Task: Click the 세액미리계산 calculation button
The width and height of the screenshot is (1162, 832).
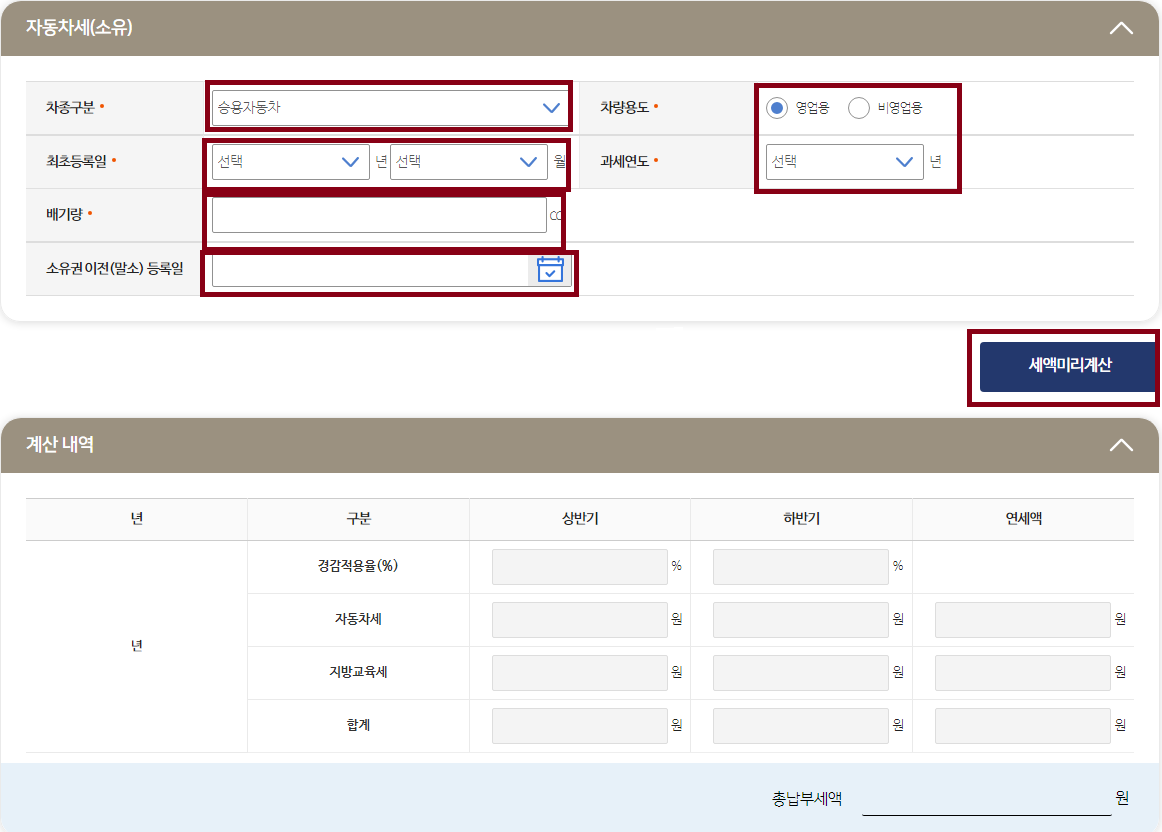Action: coord(1065,367)
